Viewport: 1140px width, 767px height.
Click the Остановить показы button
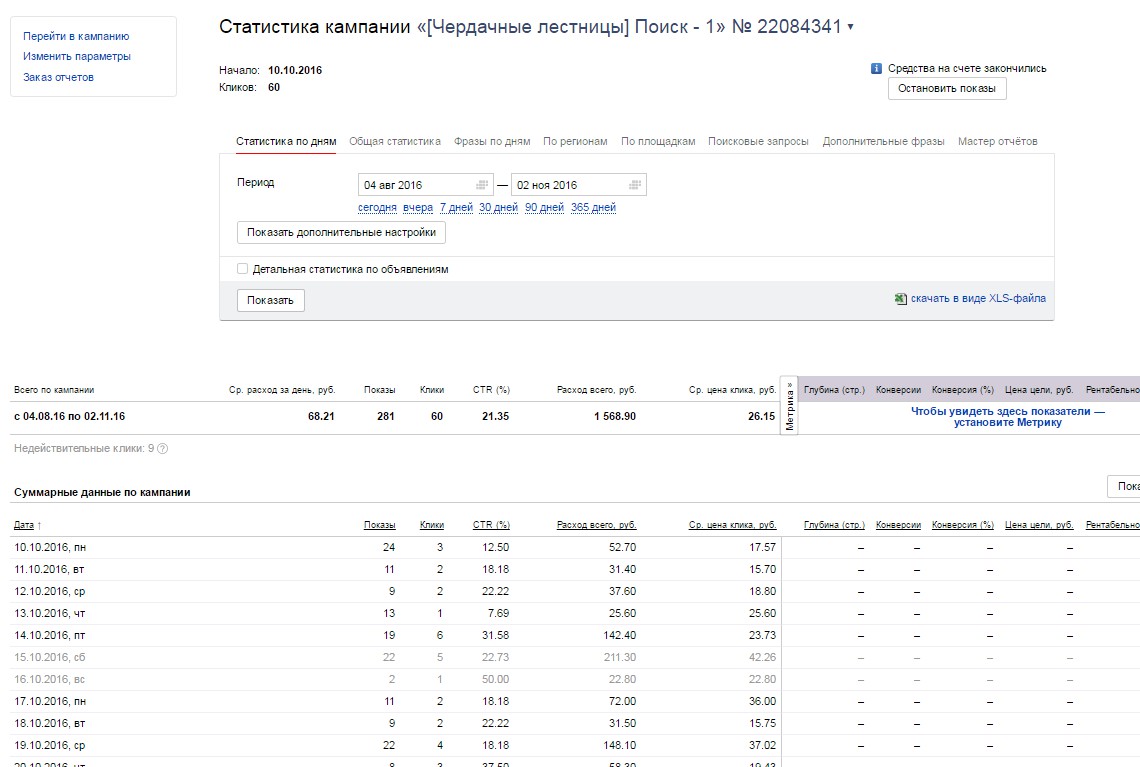[947, 89]
